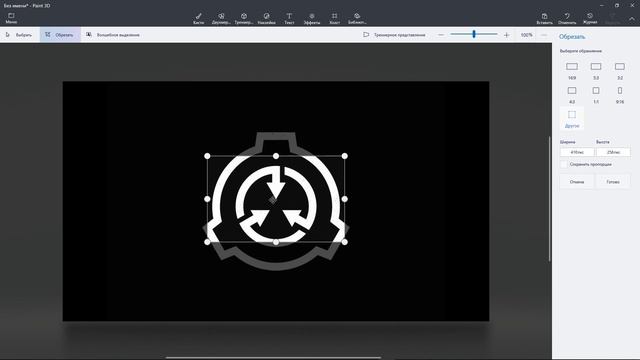Click the Готово (Done) button
Screen dimensions: 640x360
click(613, 182)
